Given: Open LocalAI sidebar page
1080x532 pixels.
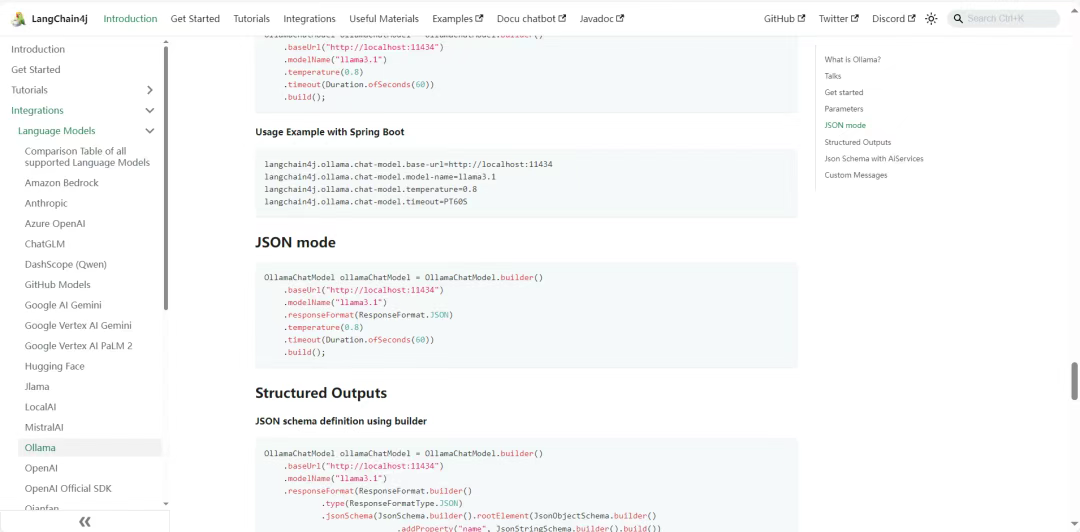Looking at the screenshot, I should point(40,407).
